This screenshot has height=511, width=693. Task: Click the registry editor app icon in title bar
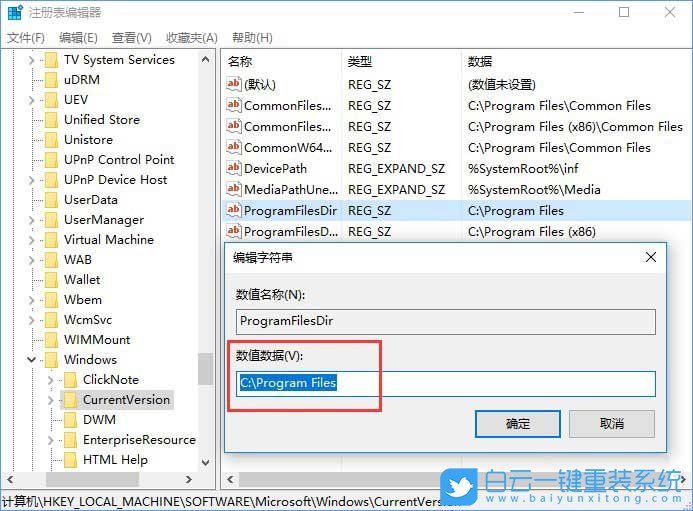point(15,12)
